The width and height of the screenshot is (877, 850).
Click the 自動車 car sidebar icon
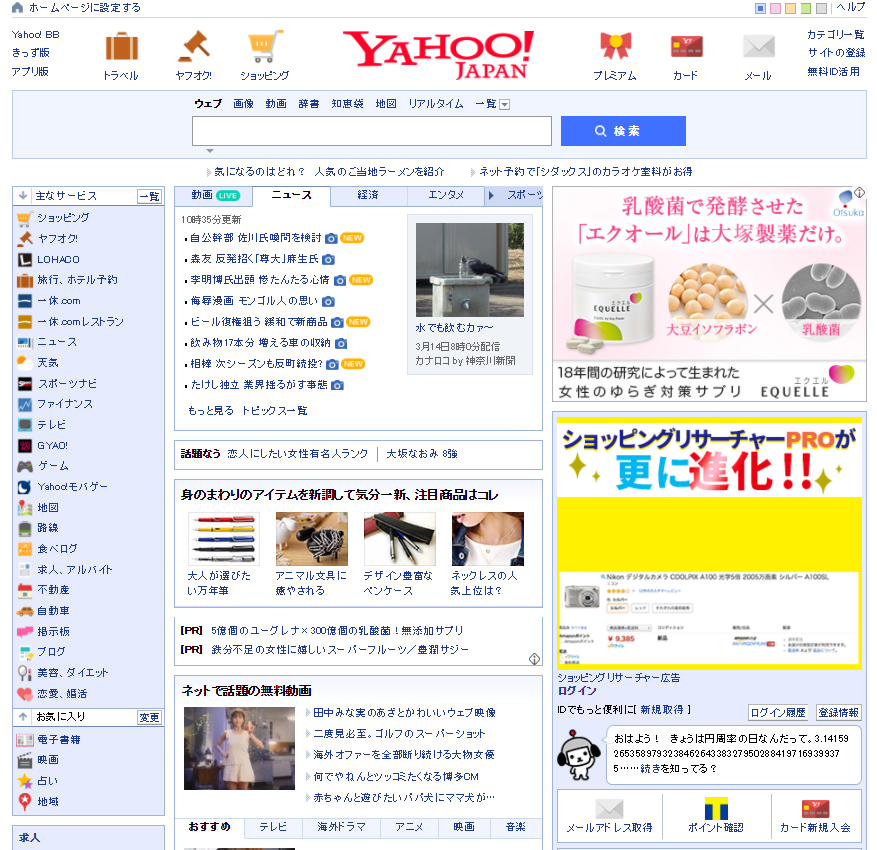[x=25, y=611]
